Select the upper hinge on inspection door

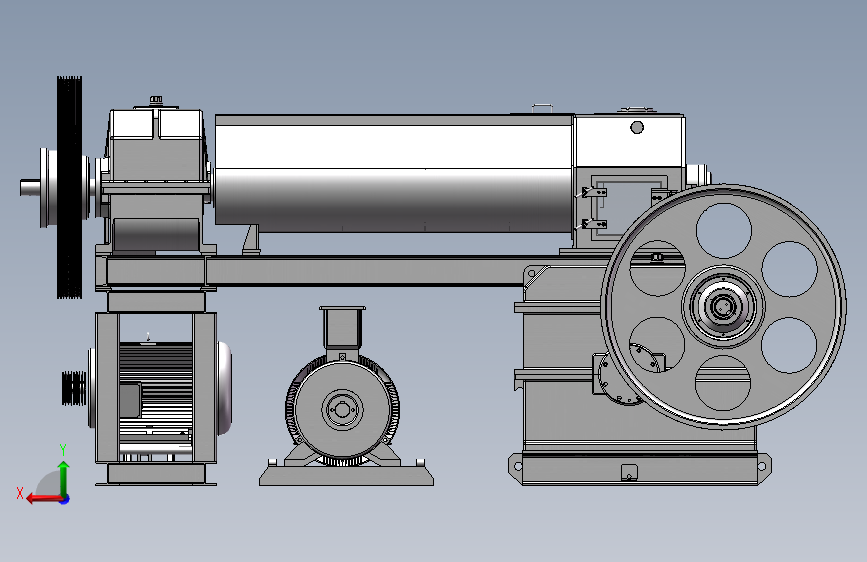click(593, 192)
